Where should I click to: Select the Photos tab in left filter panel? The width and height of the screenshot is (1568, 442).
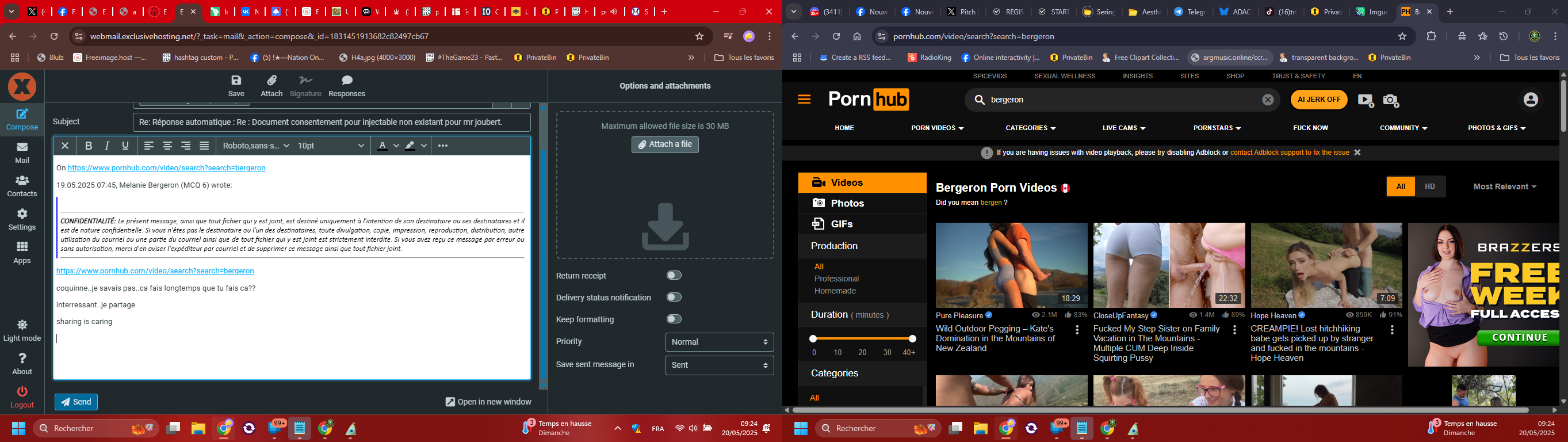click(x=862, y=203)
